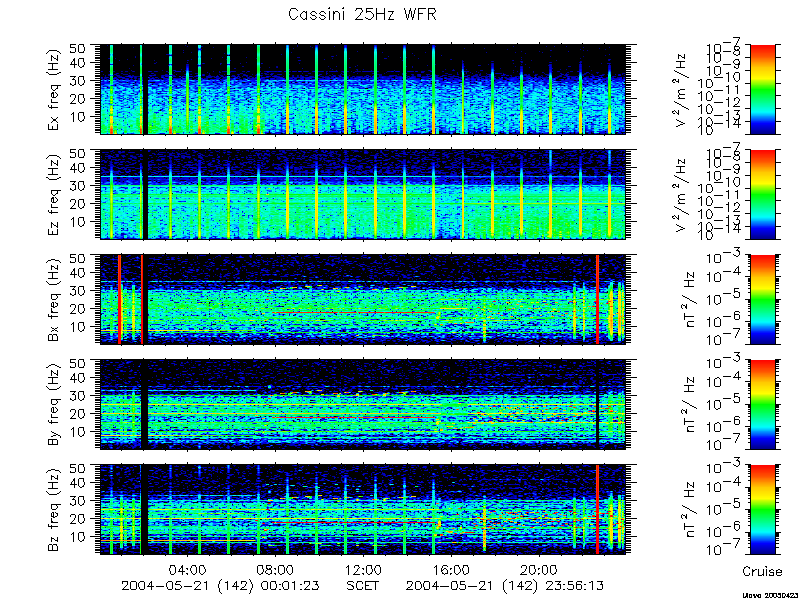Click the '04:00' time axis label
Viewport: 800px width, 600px height.
(189, 569)
